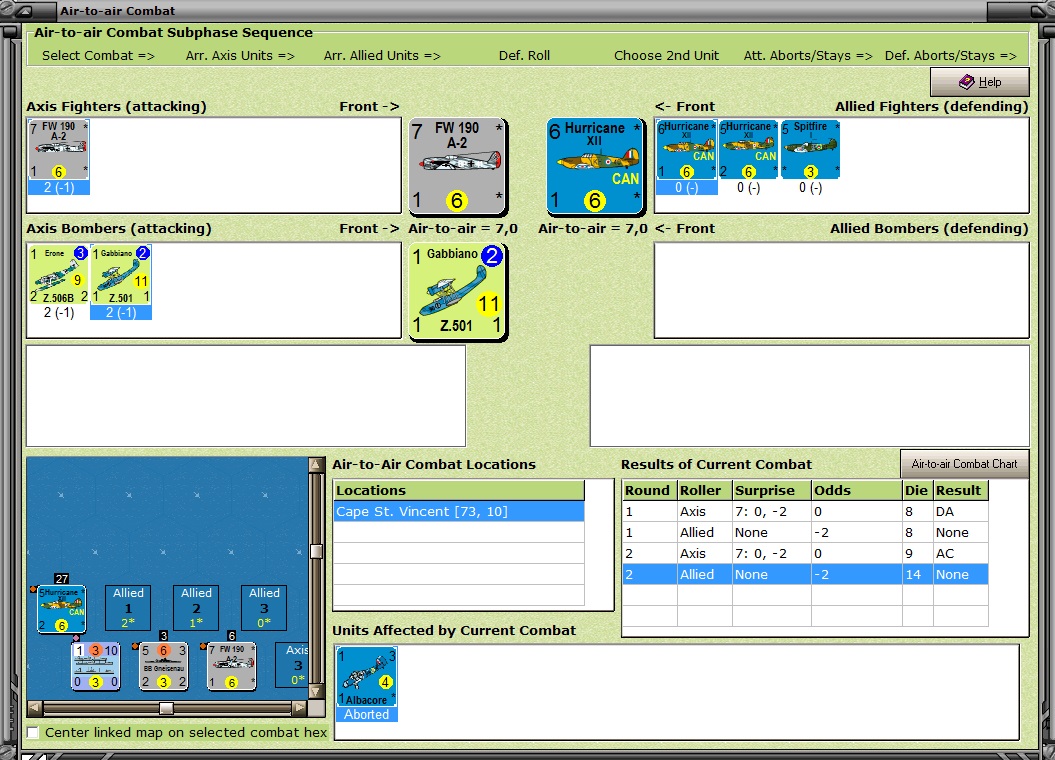The height and width of the screenshot is (760, 1055).
Task: Click the large Hurricane XII front fighter counter
Action: coord(595,167)
